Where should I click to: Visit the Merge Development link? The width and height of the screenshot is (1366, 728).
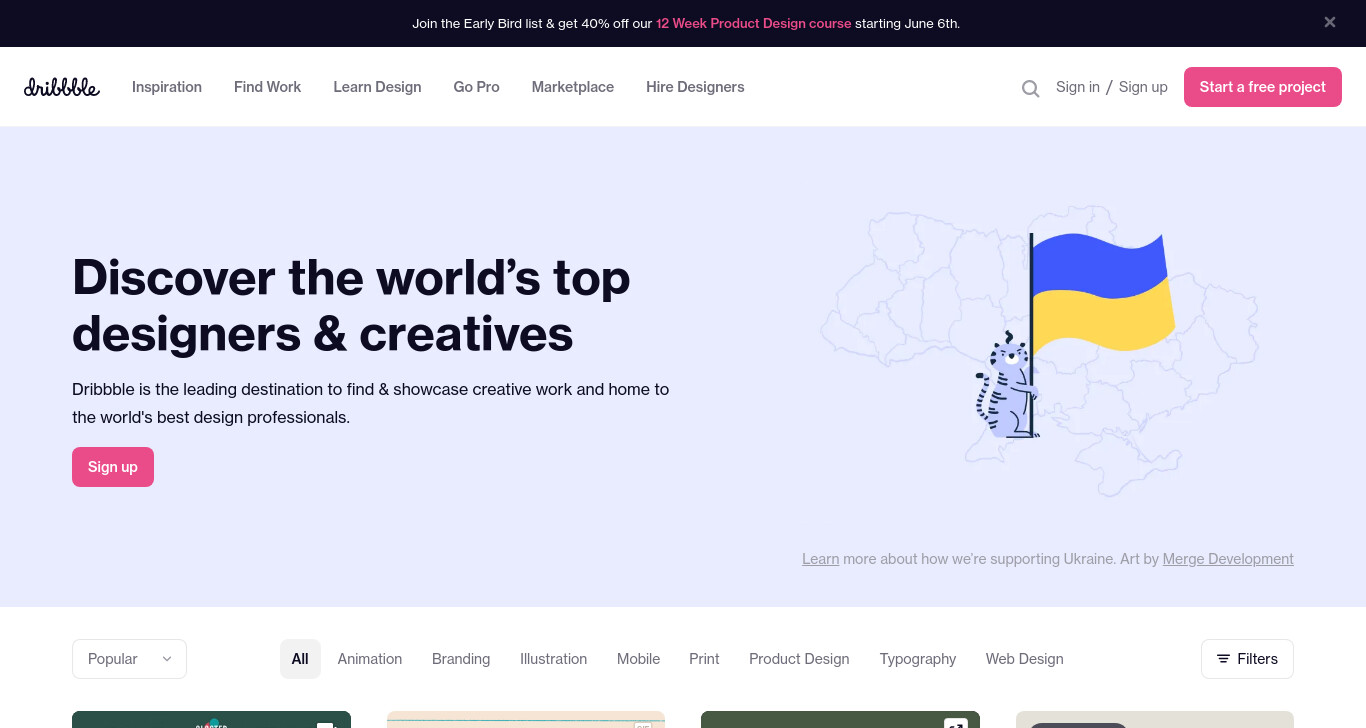[x=1228, y=559]
